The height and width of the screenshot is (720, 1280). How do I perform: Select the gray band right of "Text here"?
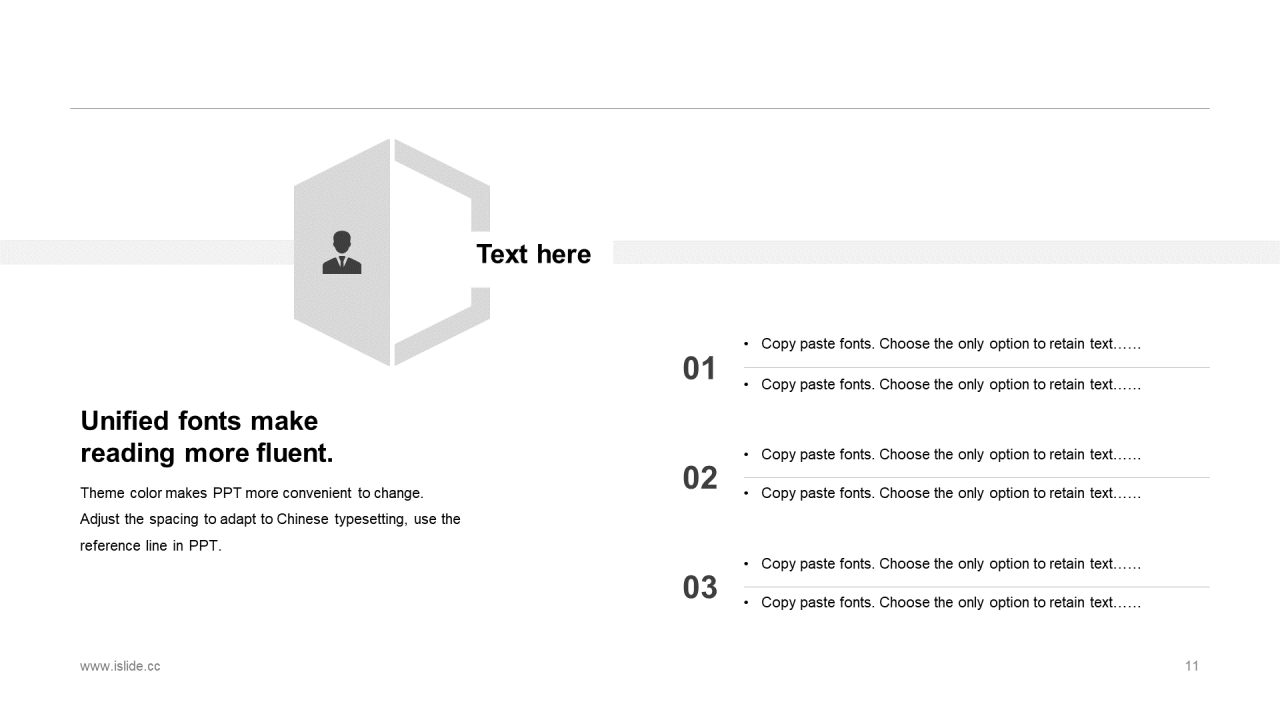pos(945,252)
